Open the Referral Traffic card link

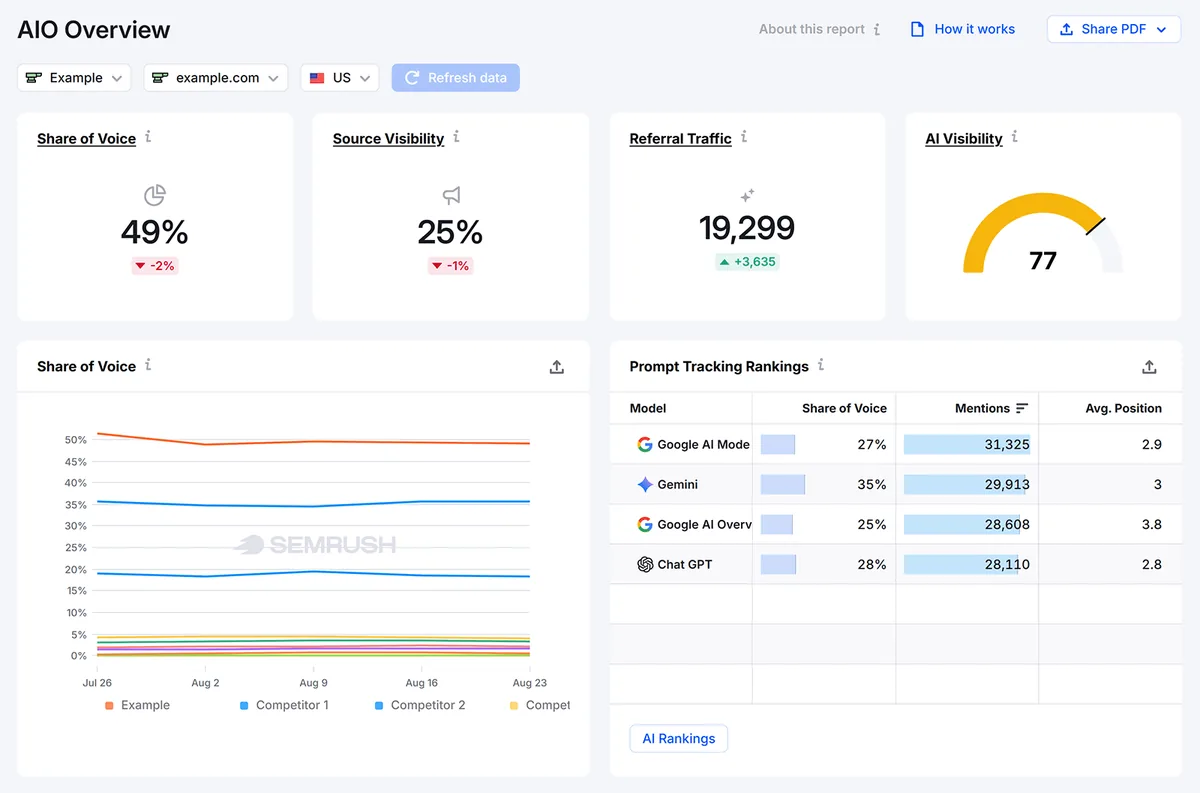point(680,139)
